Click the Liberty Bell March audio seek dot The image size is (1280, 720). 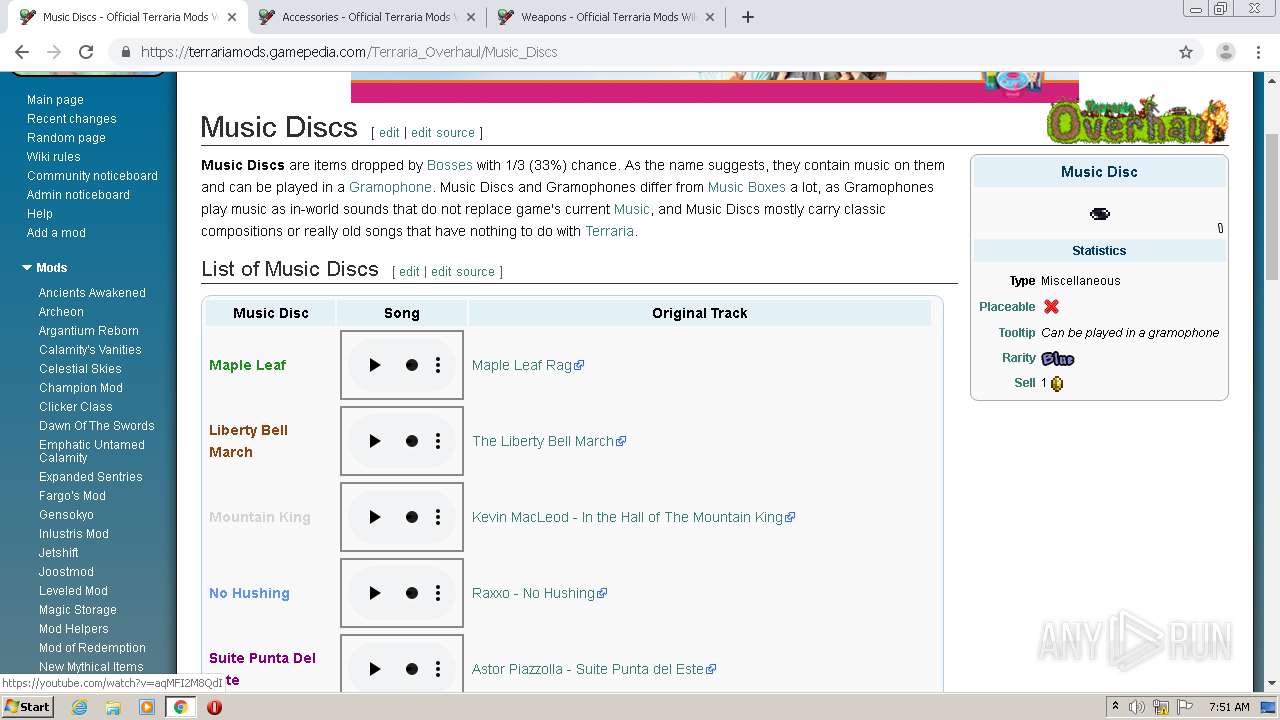click(x=412, y=441)
